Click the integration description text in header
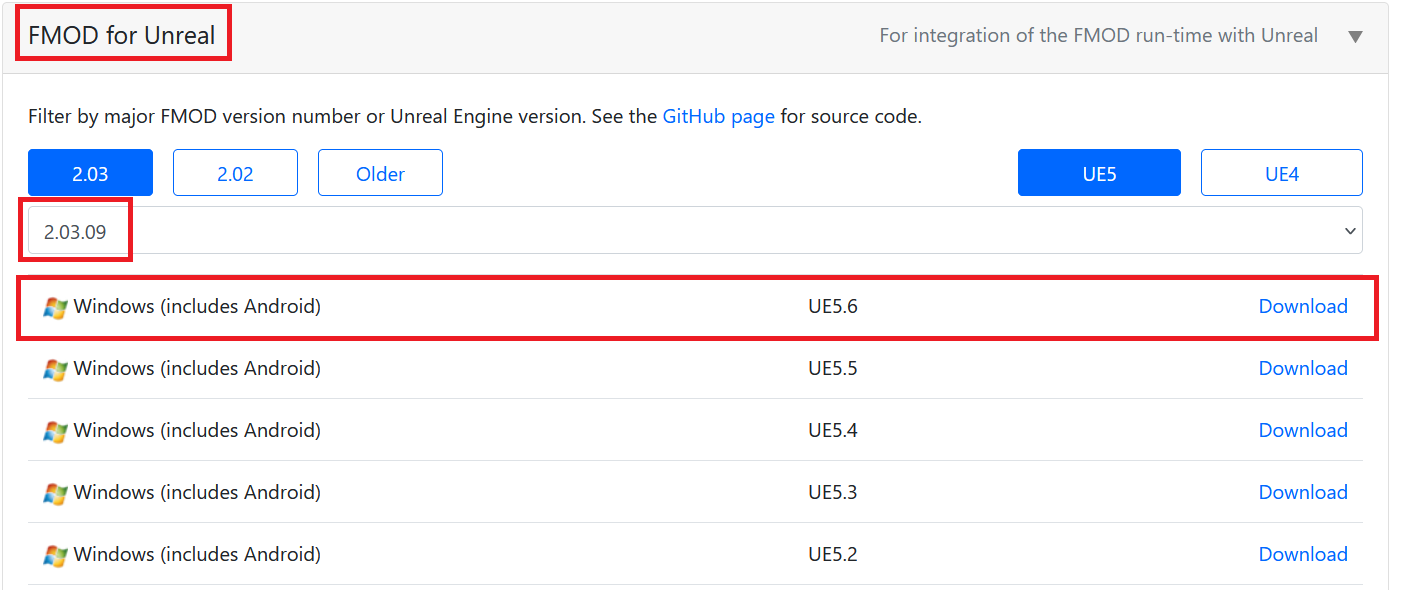Screen dimensions: 1407x590 pos(1098,35)
